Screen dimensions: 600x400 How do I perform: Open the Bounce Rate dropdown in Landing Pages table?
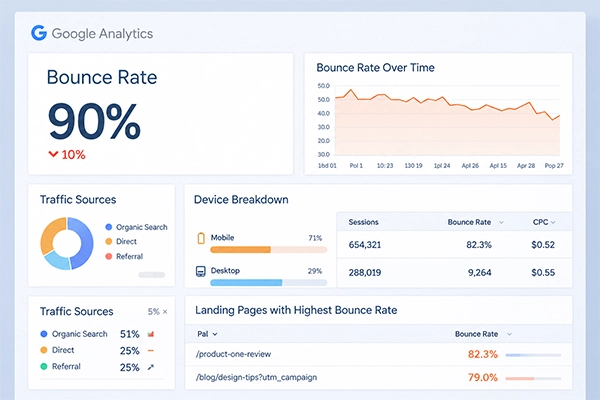(x=509, y=334)
